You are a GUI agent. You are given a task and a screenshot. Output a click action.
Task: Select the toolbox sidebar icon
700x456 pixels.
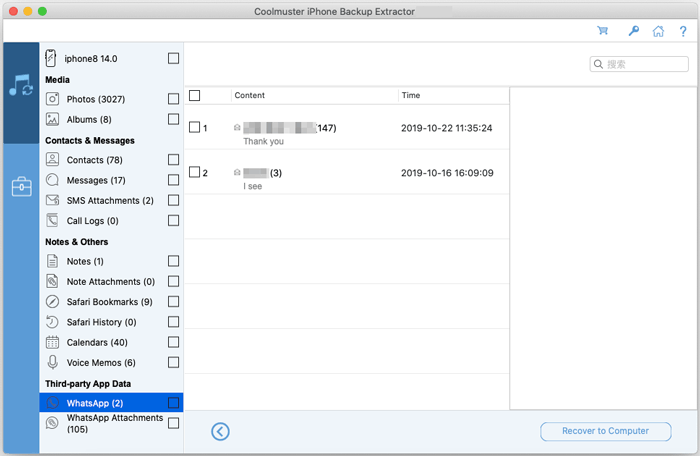21,186
